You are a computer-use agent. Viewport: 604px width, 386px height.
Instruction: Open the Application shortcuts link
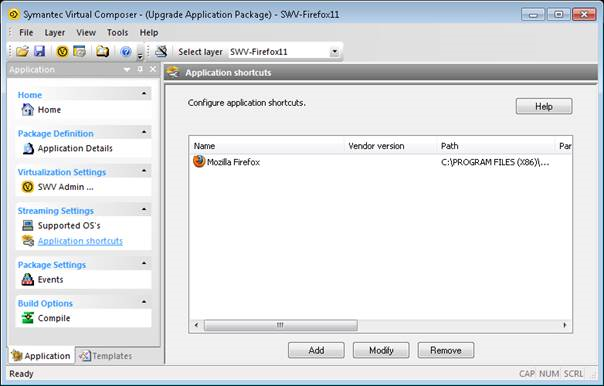pos(80,241)
